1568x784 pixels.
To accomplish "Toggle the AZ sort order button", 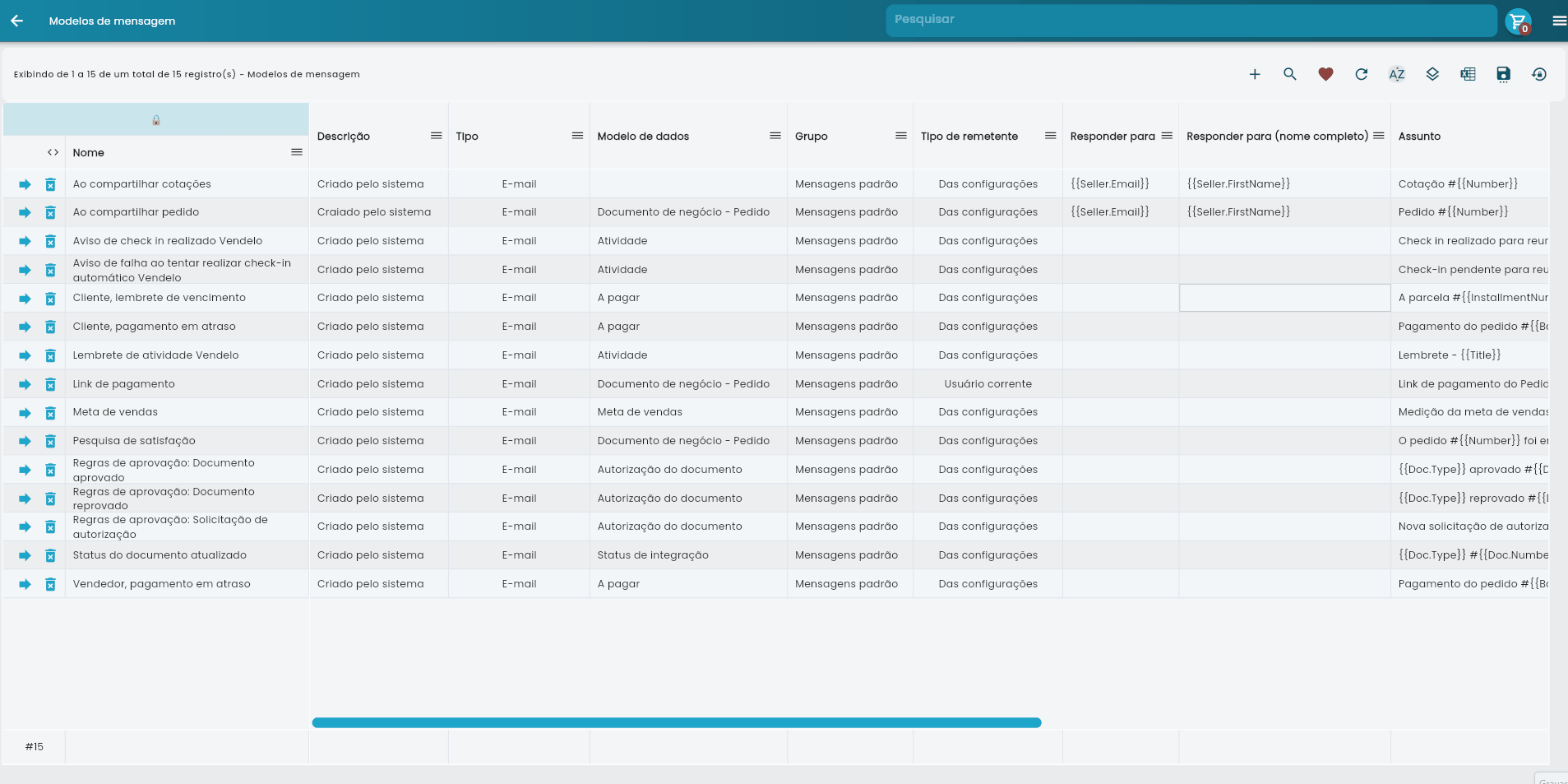I will click(1397, 74).
